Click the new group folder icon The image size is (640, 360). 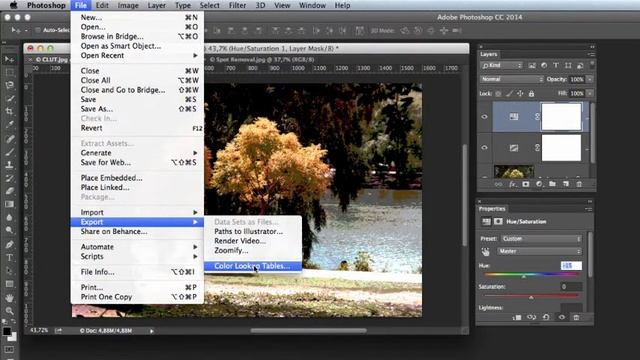coord(552,184)
